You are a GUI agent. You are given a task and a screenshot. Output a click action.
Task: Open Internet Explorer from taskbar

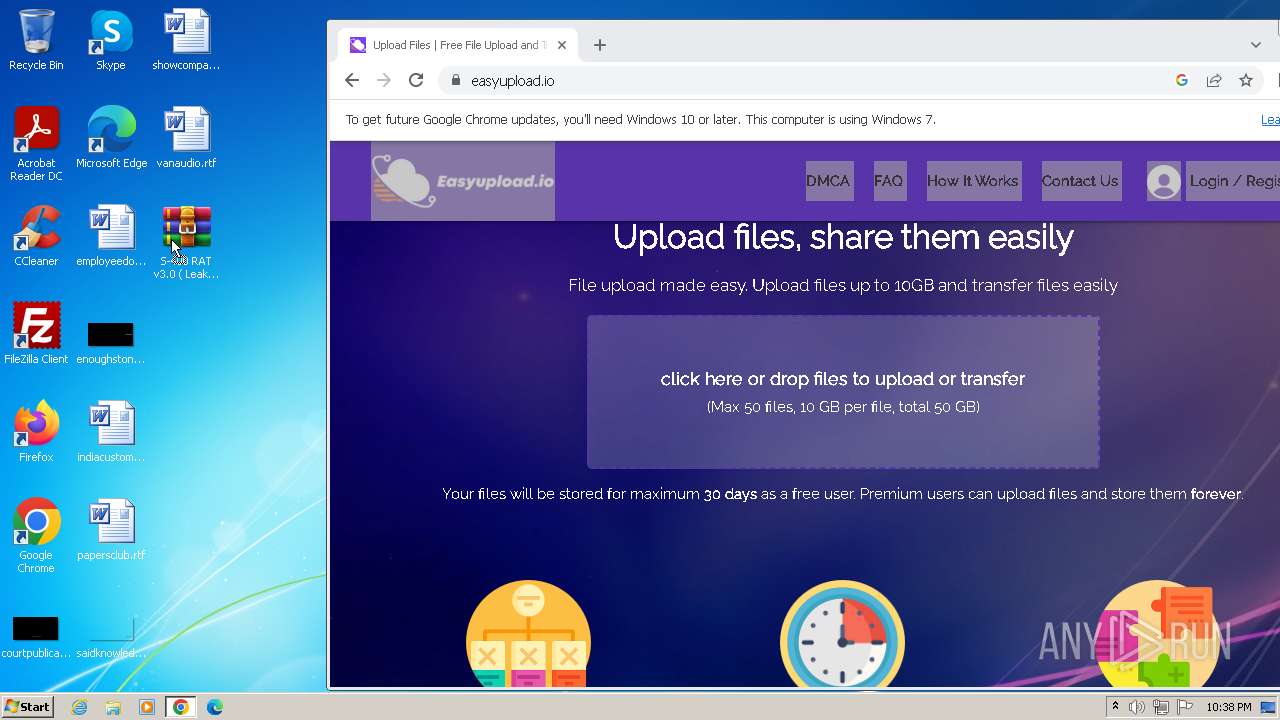[80, 707]
